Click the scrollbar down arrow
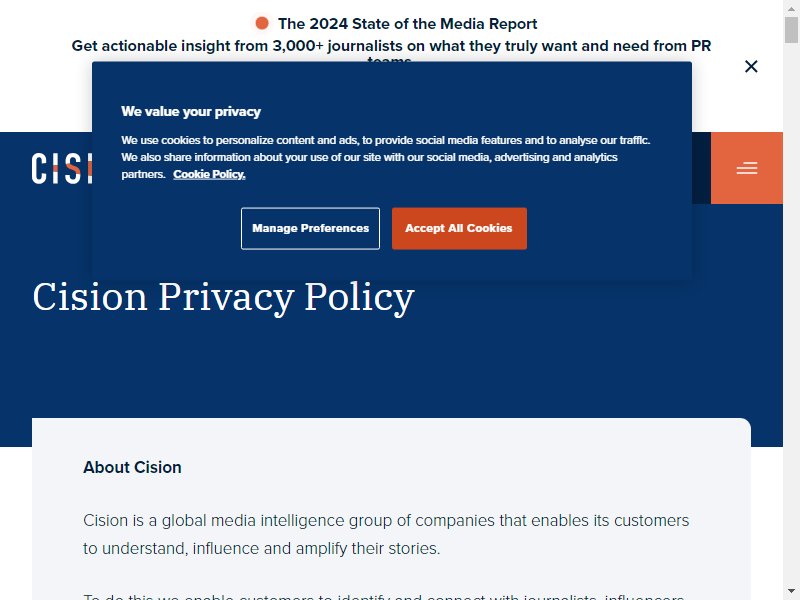 pos(791,593)
